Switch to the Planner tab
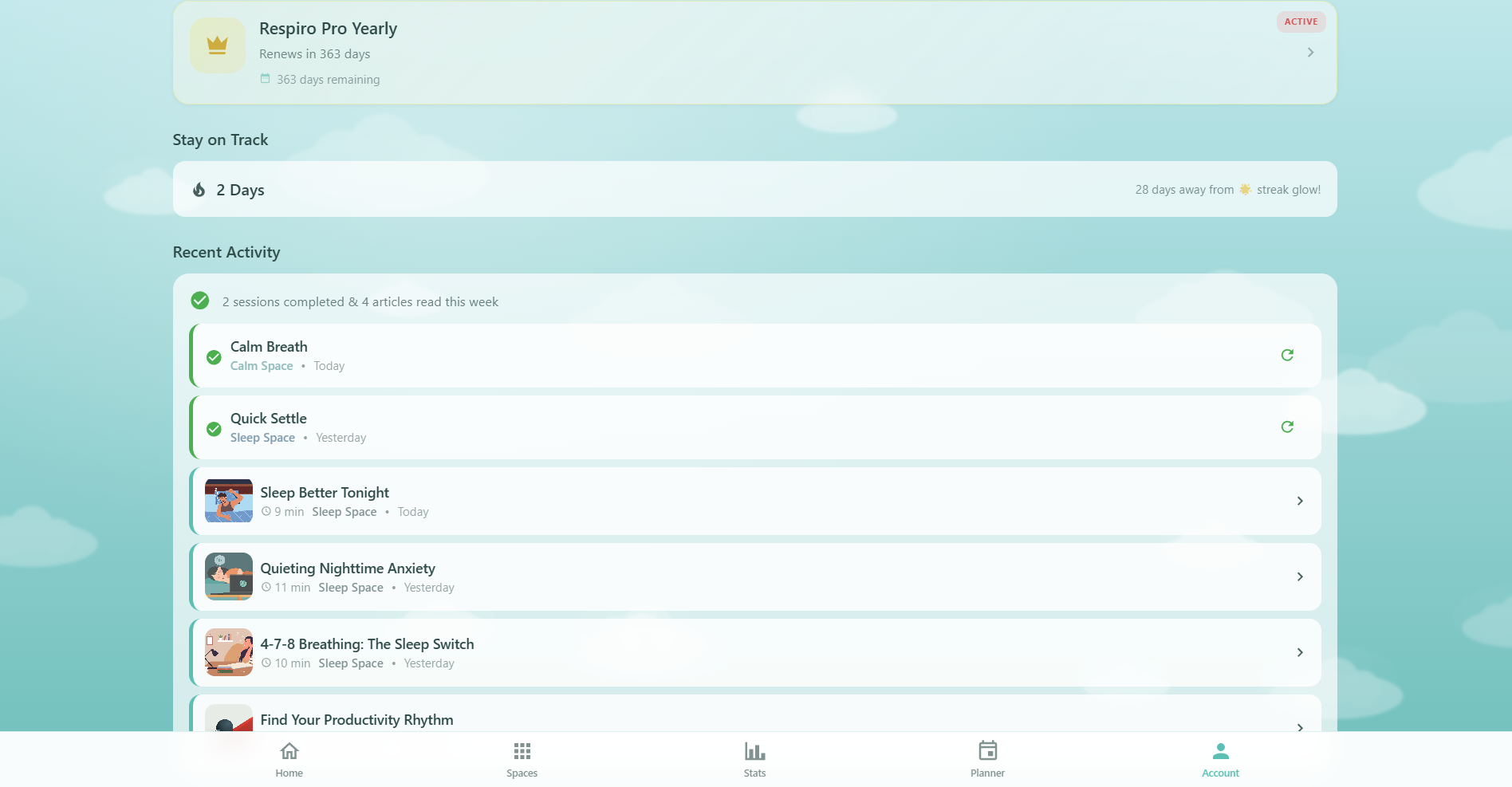 tap(987, 757)
